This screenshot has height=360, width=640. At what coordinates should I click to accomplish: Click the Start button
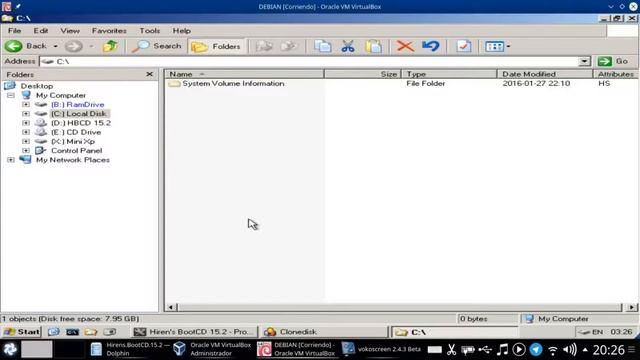tap(22, 332)
